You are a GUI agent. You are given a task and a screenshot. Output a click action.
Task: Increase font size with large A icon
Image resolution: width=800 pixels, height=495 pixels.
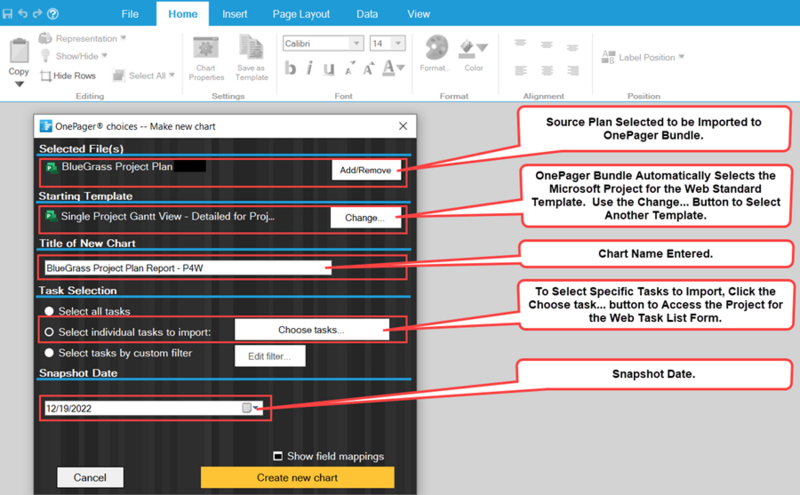368,68
